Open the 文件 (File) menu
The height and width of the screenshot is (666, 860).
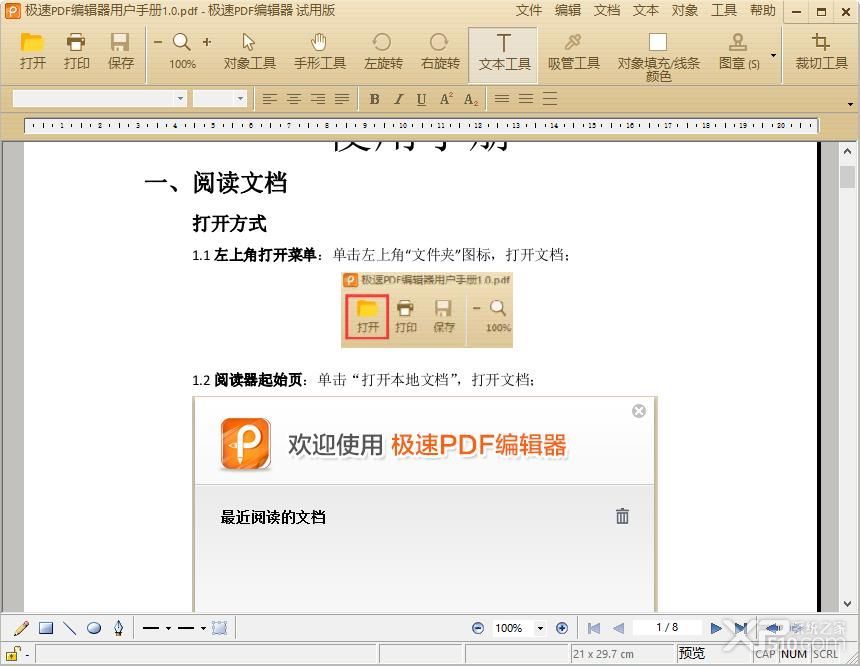529,10
